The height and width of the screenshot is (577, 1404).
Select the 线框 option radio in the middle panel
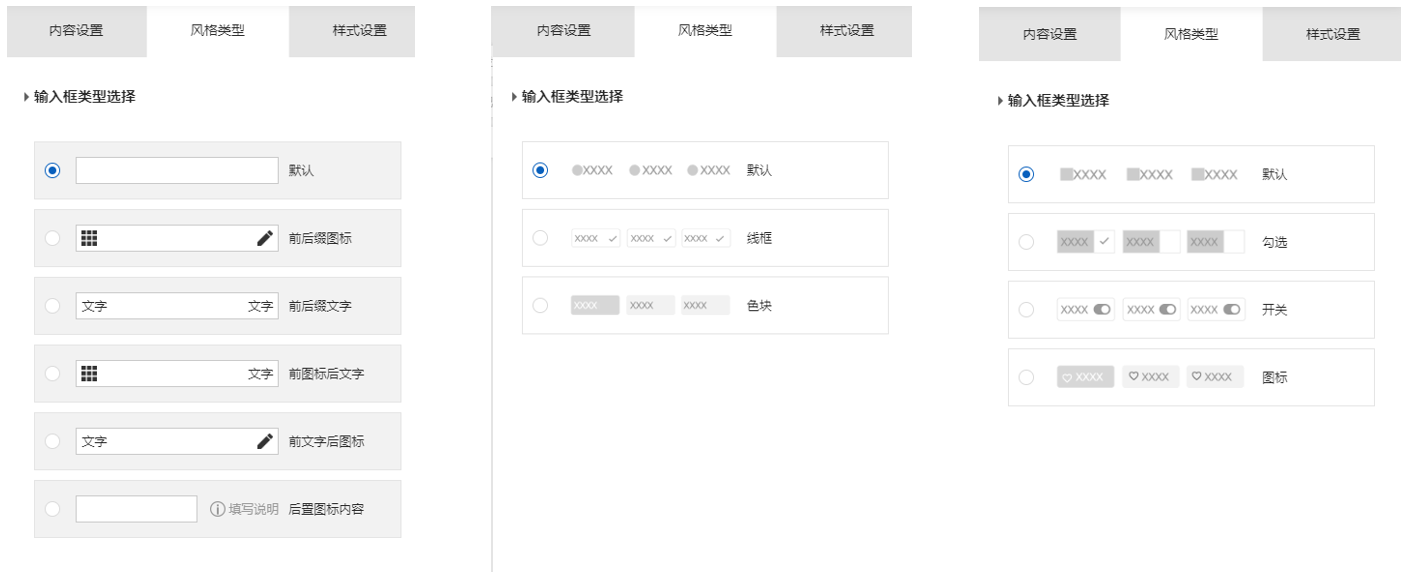click(x=540, y=238)
